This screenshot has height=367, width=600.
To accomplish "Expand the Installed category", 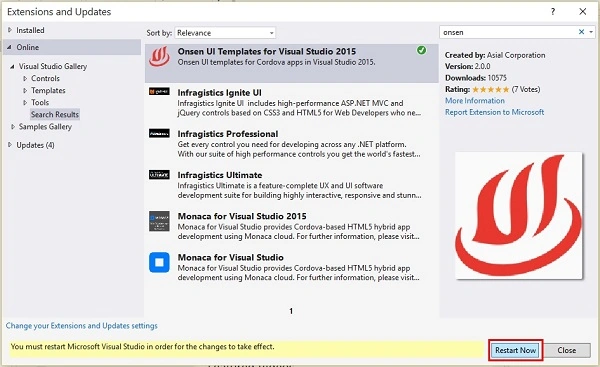I will click(x=10, y=30).
